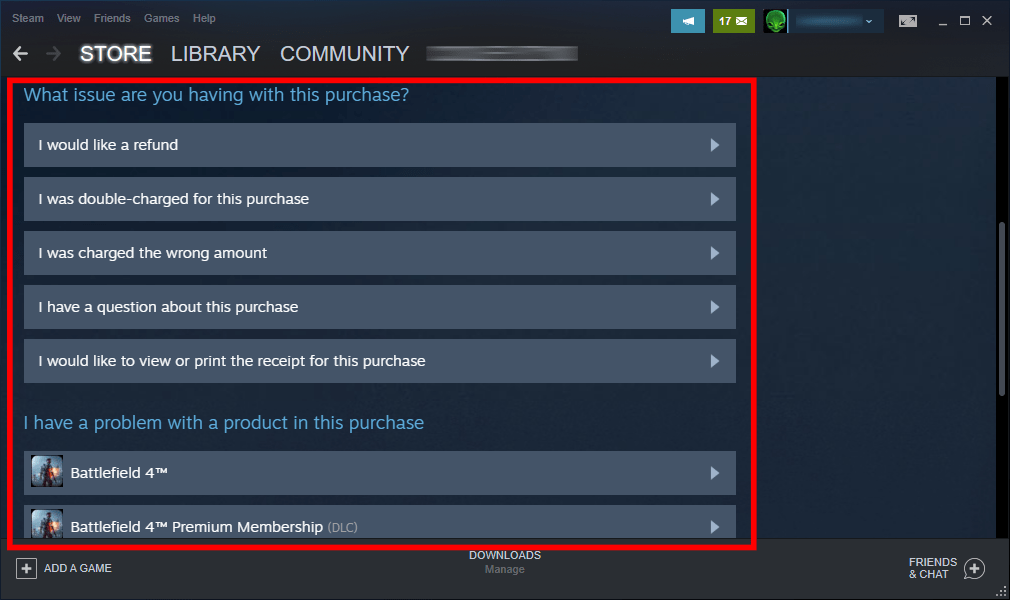Click the announcements megaphone icon
1010x600 pixels.
[688, 21]
